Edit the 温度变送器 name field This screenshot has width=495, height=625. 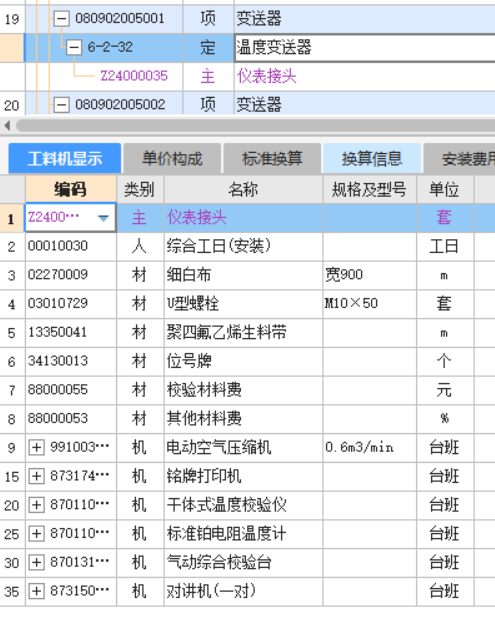point(365,48)
